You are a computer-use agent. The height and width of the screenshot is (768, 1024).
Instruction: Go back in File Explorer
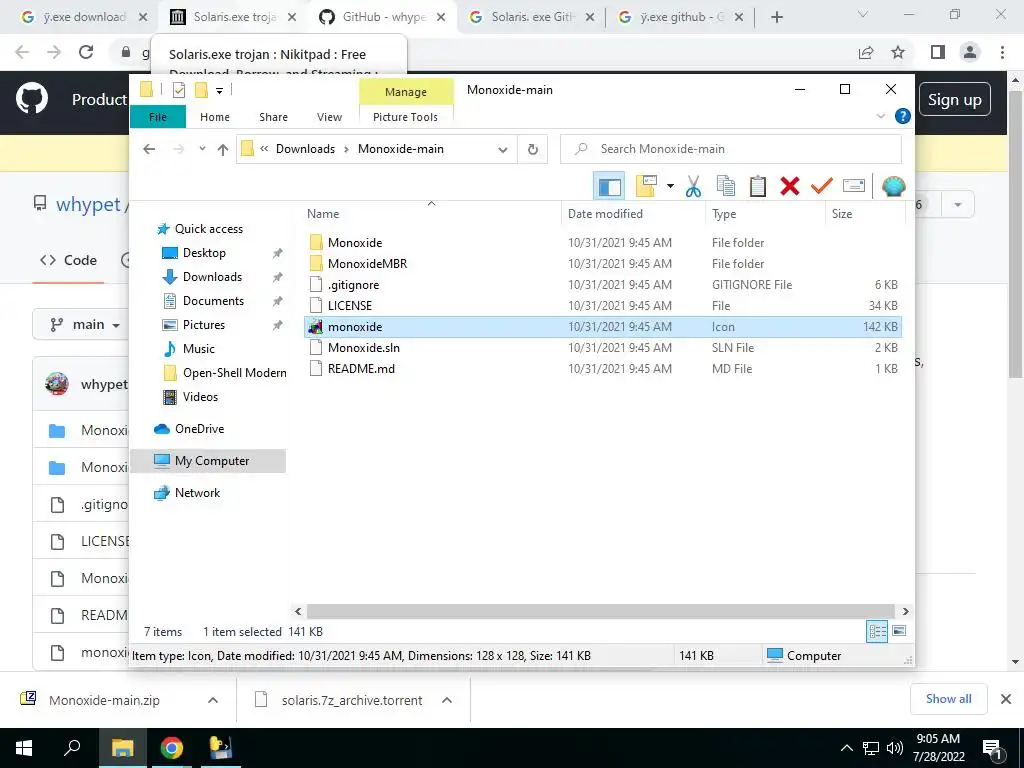coord(149,149)
